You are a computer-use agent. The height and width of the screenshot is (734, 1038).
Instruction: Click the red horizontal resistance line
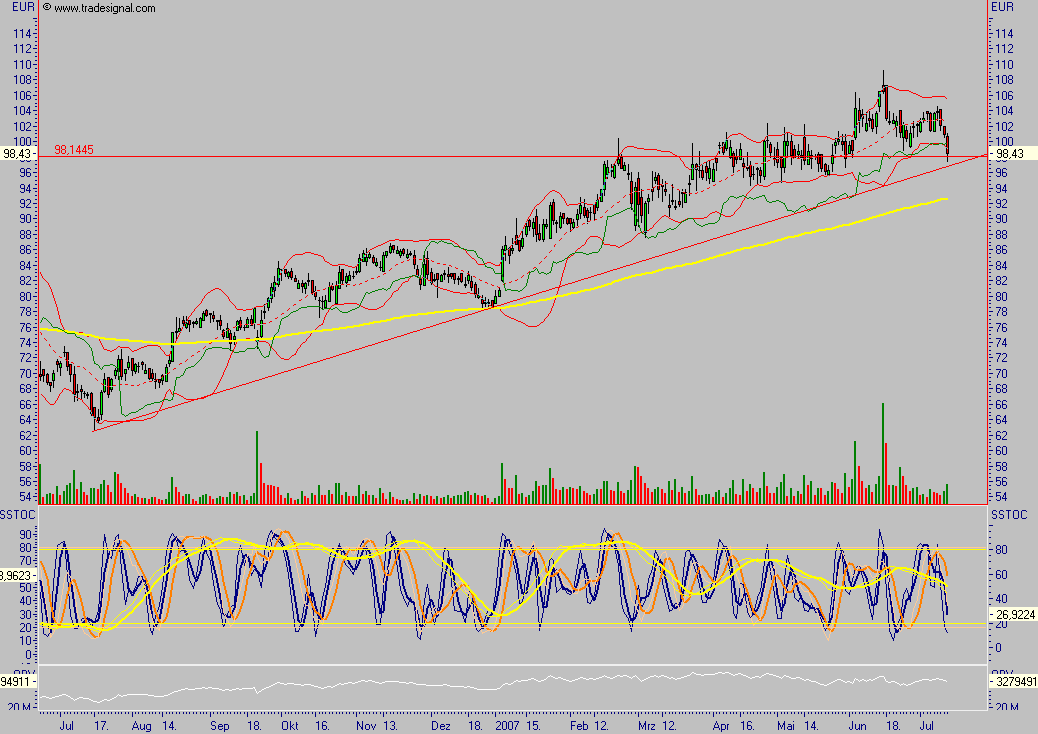300,156
